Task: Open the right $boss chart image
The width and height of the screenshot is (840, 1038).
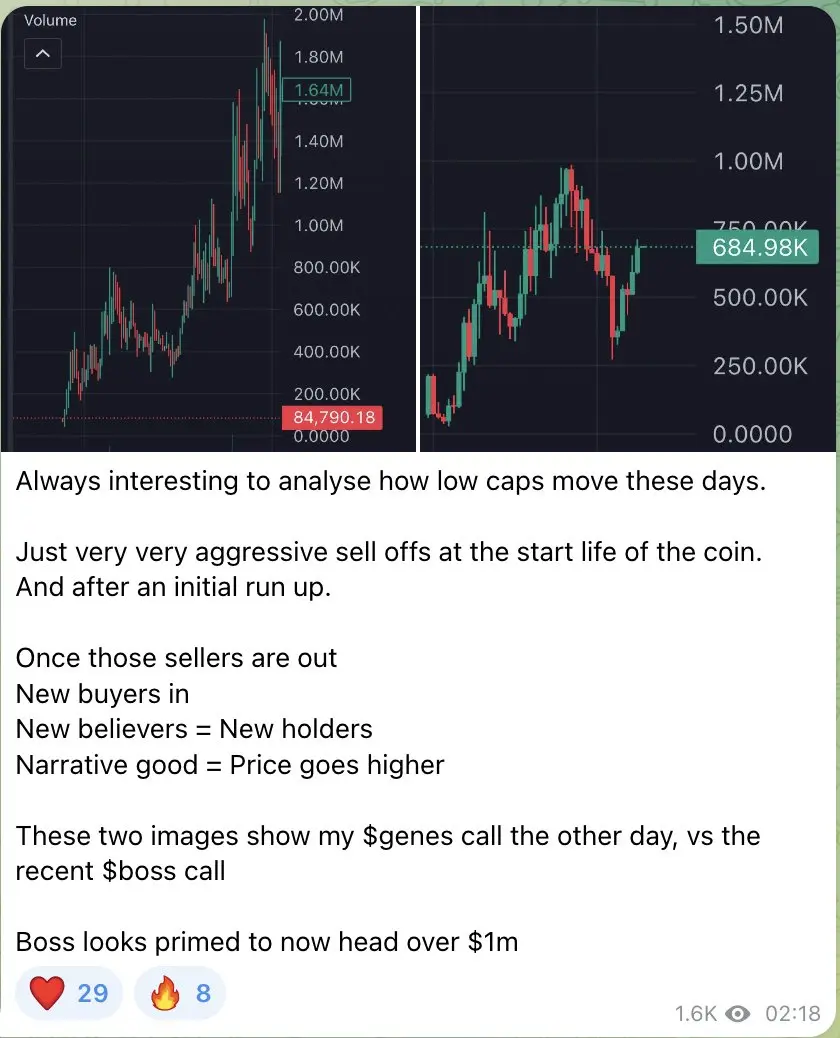Action: 628,228
